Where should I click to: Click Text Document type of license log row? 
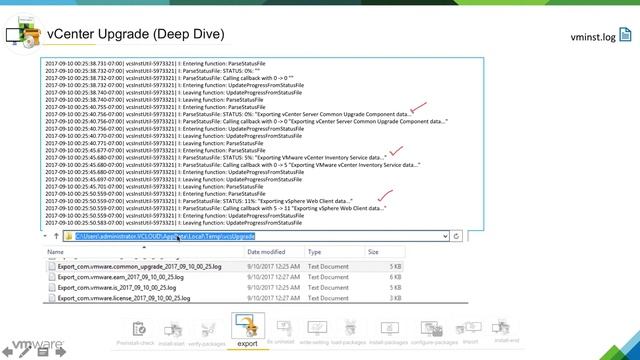point(328,298)
